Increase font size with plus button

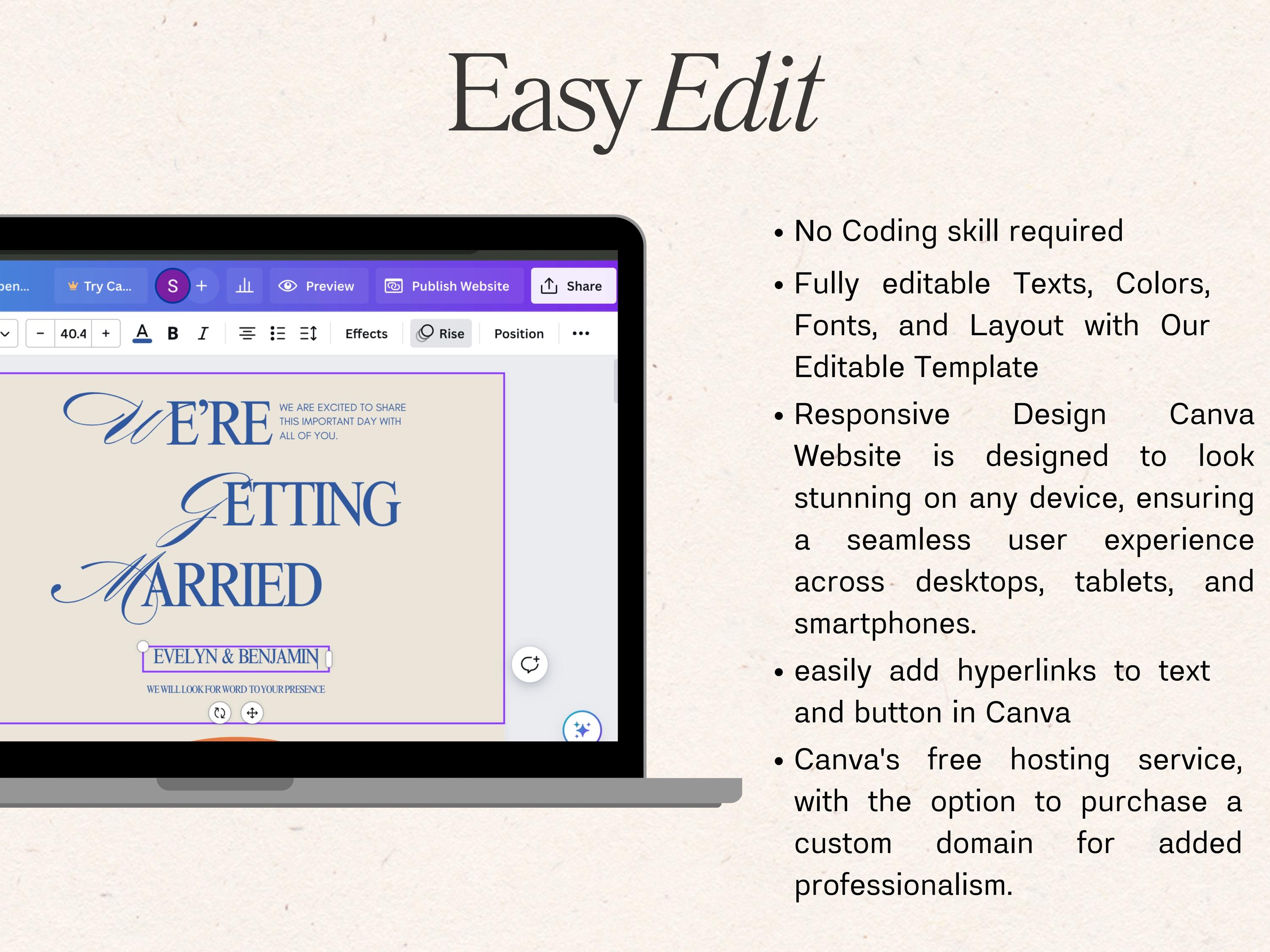pos(106,333)
